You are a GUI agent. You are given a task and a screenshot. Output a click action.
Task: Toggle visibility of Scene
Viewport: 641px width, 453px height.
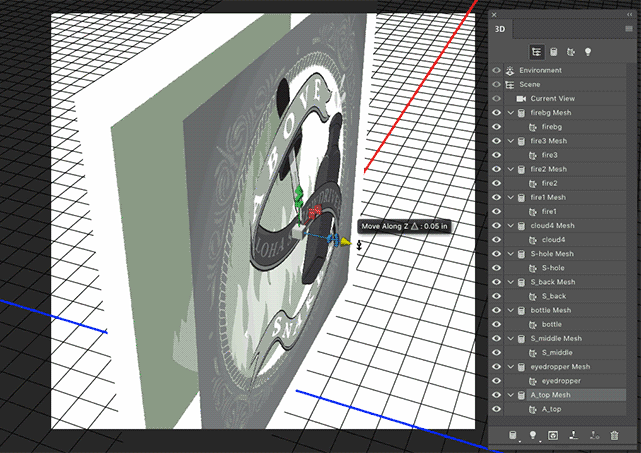496,85
